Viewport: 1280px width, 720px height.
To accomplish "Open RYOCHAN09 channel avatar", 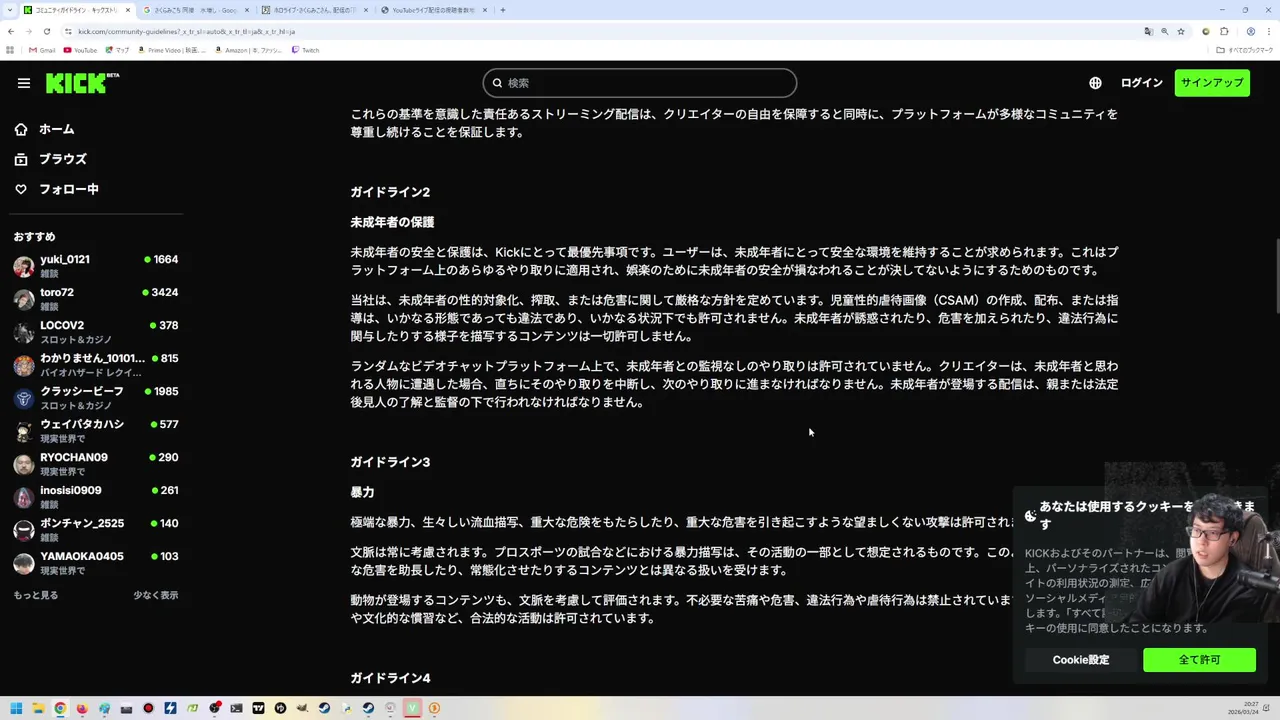I will (x=24, y=464).
